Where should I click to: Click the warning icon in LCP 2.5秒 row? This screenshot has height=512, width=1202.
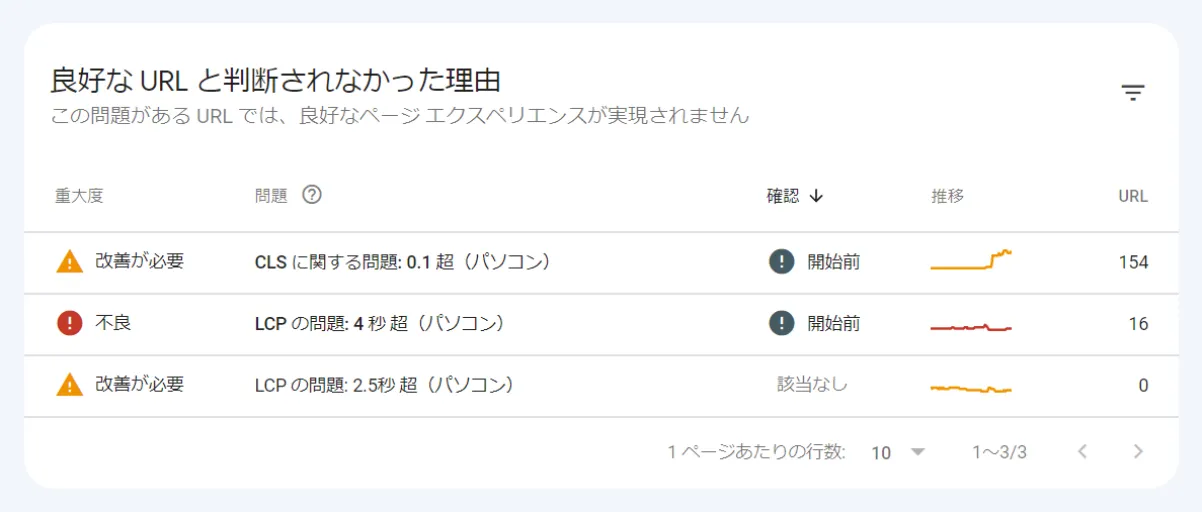point(69,384)
